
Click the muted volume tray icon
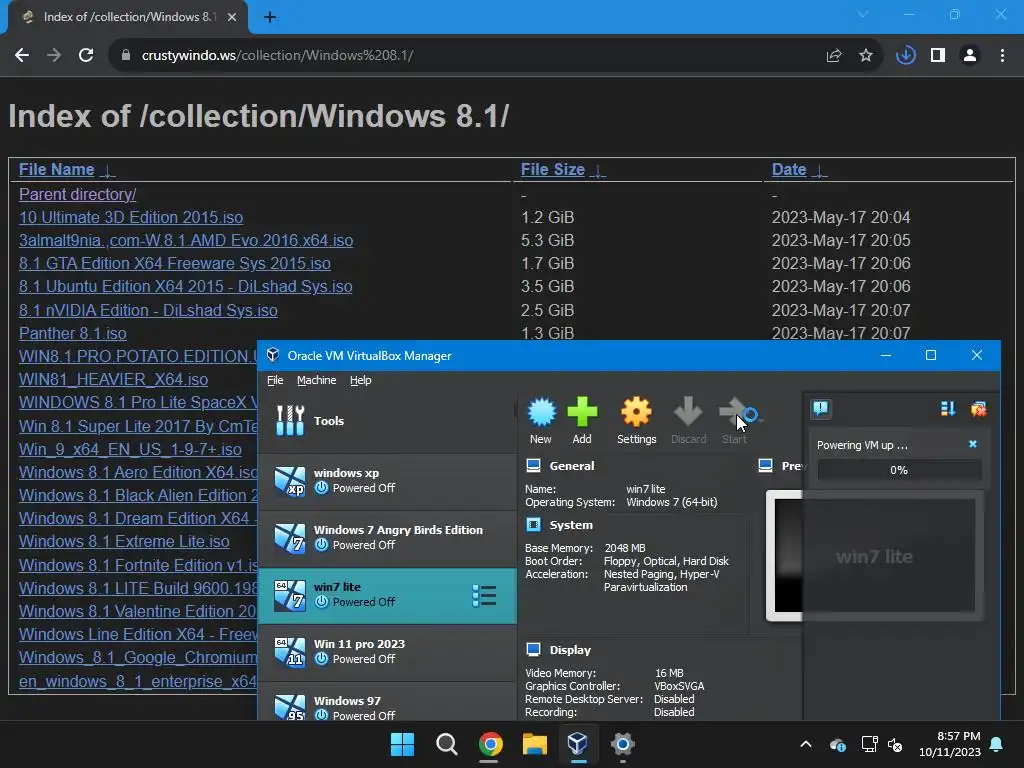pyautogui.click(x=895, y=744)
